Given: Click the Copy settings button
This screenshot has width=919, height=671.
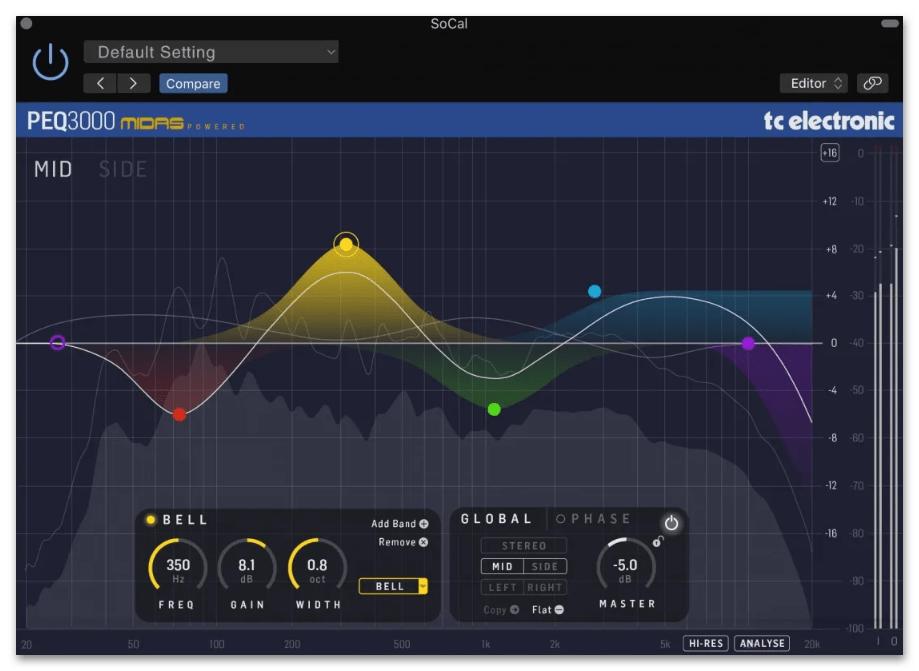Looking at the screenshot, I should point(501,609).
